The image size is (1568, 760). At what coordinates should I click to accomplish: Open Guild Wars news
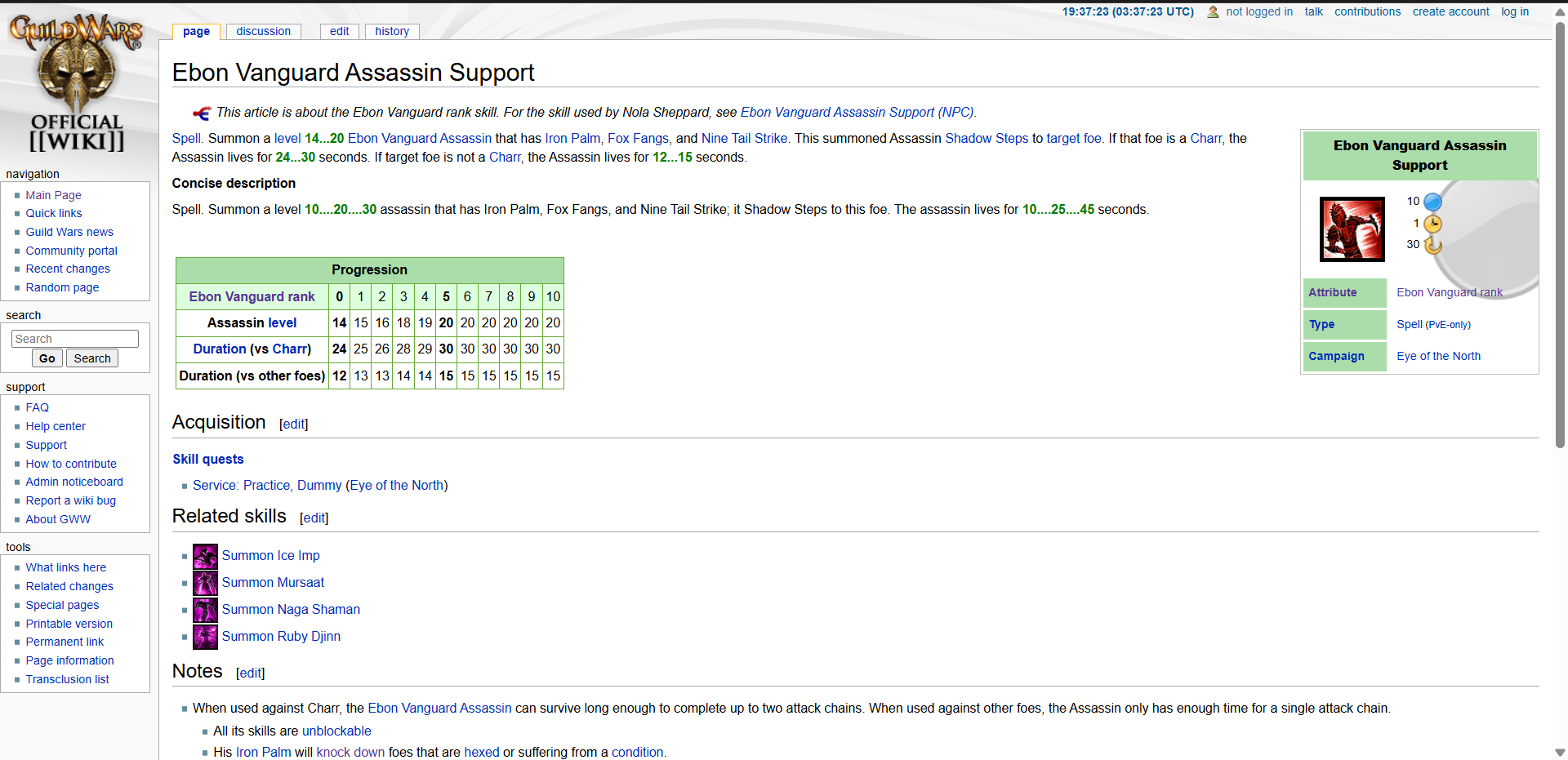[x=69, y=232]
